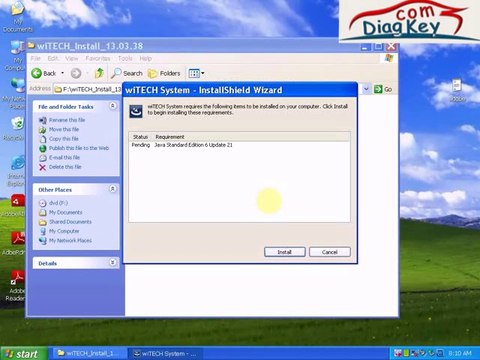Click the Requirement column header
480x360 pixels.
170,137
